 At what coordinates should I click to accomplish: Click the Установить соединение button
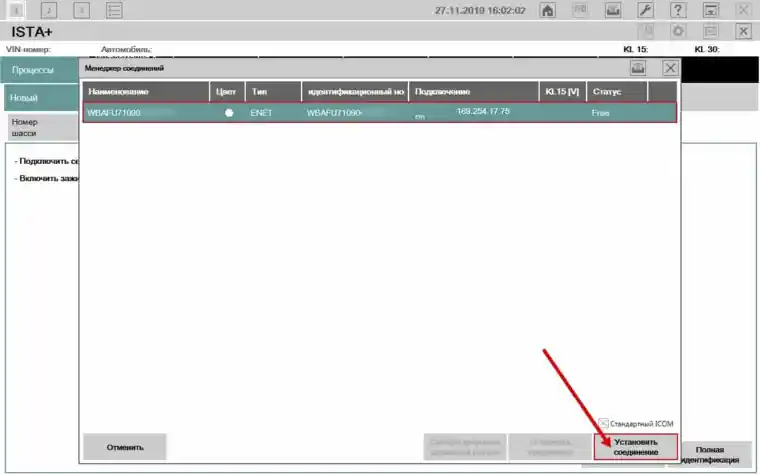(x=635, y=447)
